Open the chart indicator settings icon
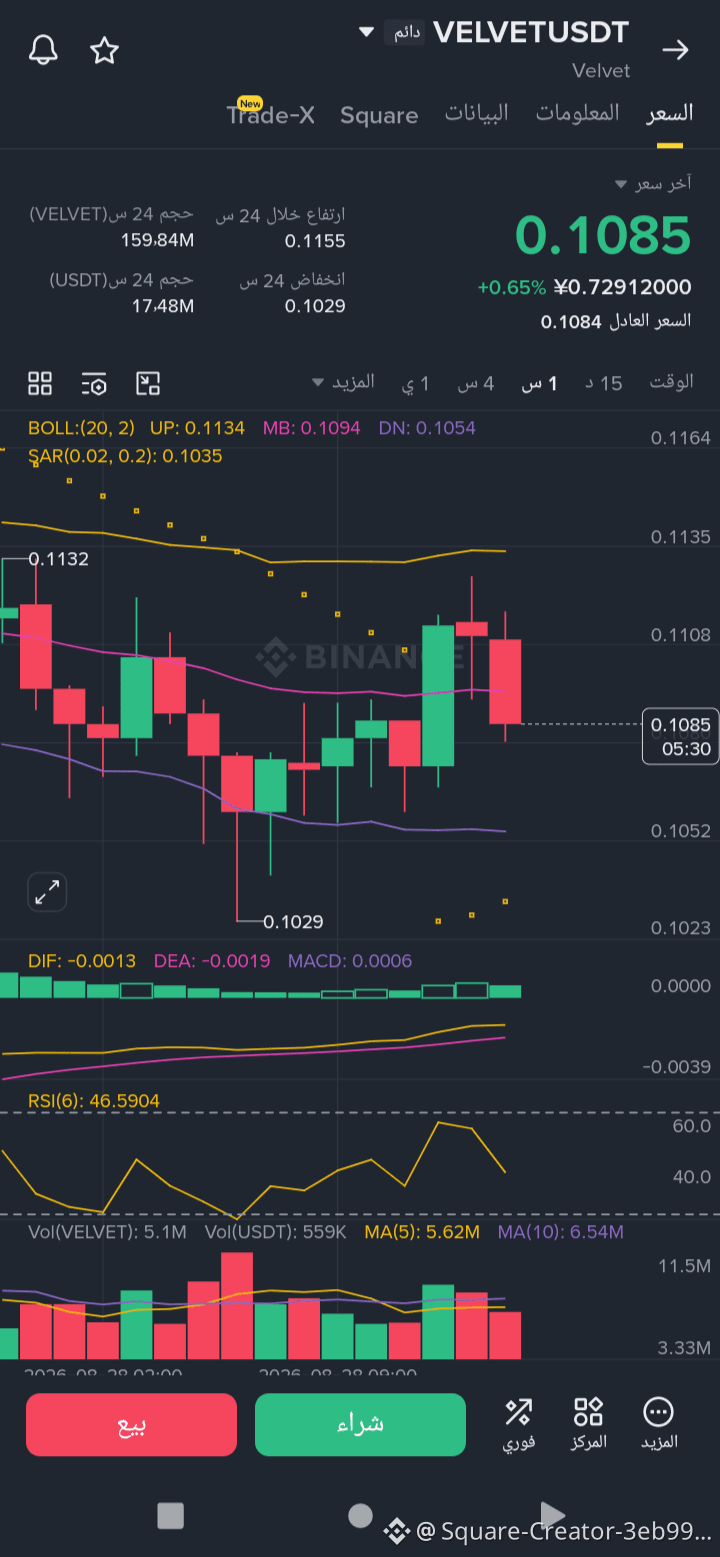This screenshot has width=720, height=1557. 94,383
